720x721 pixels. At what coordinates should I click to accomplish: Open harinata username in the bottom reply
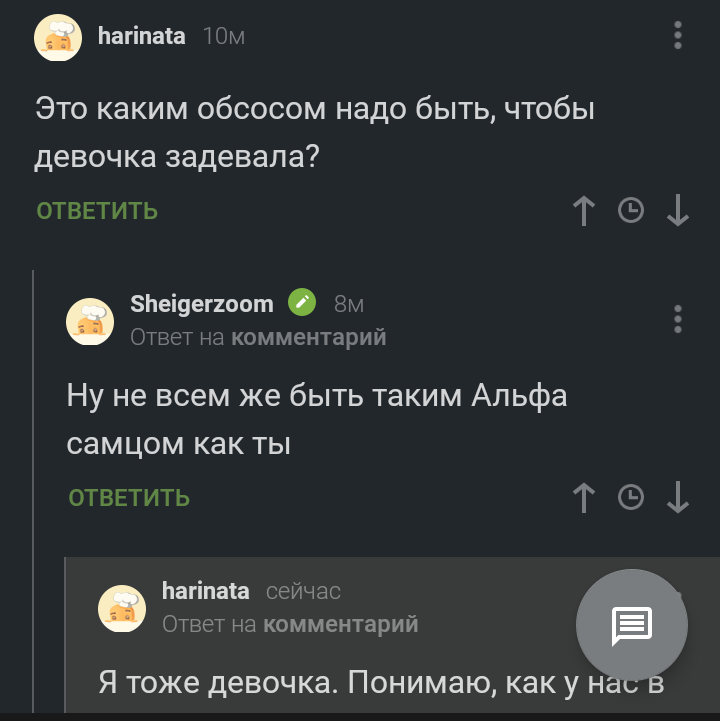205,591
